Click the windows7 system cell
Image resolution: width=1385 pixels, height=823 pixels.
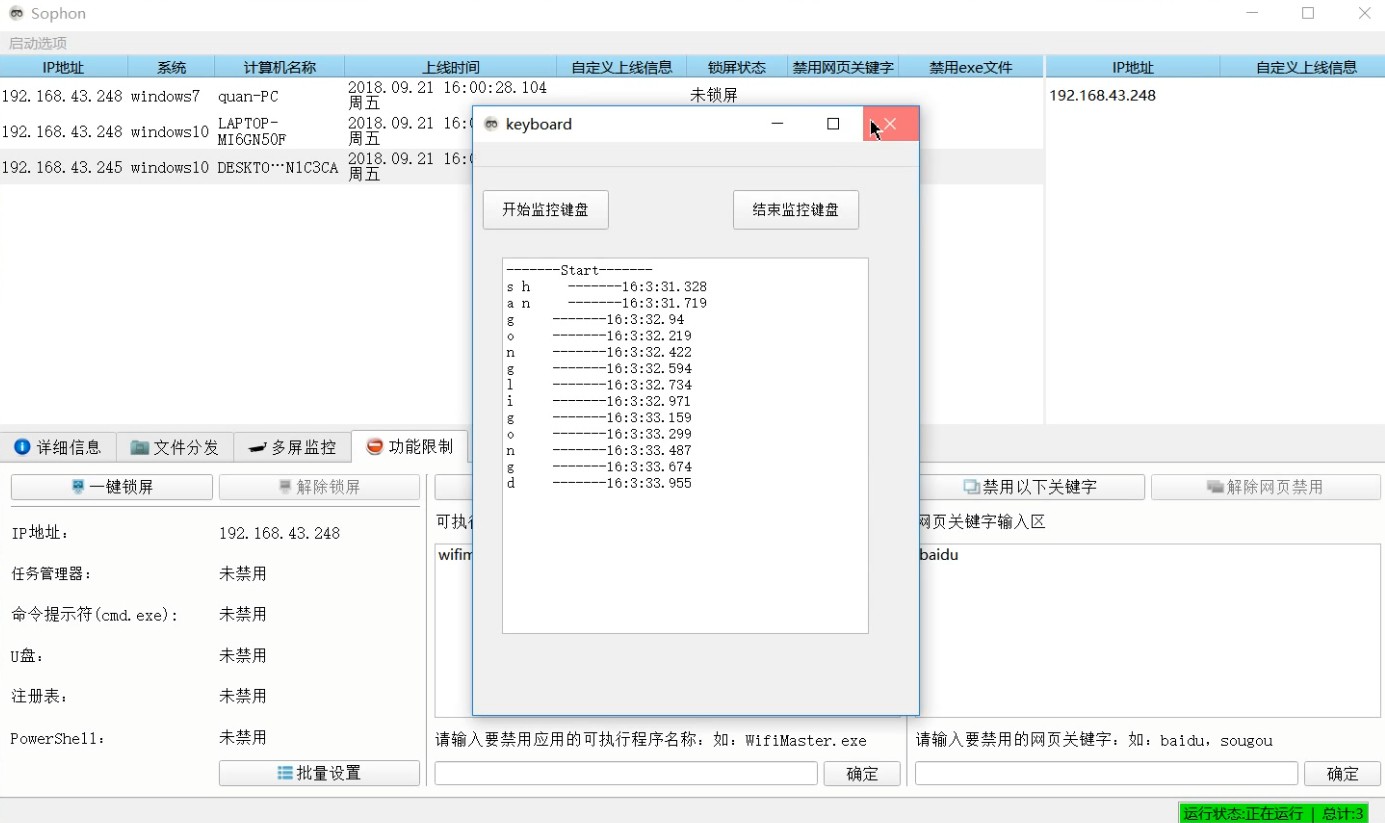tap(165, 97)
